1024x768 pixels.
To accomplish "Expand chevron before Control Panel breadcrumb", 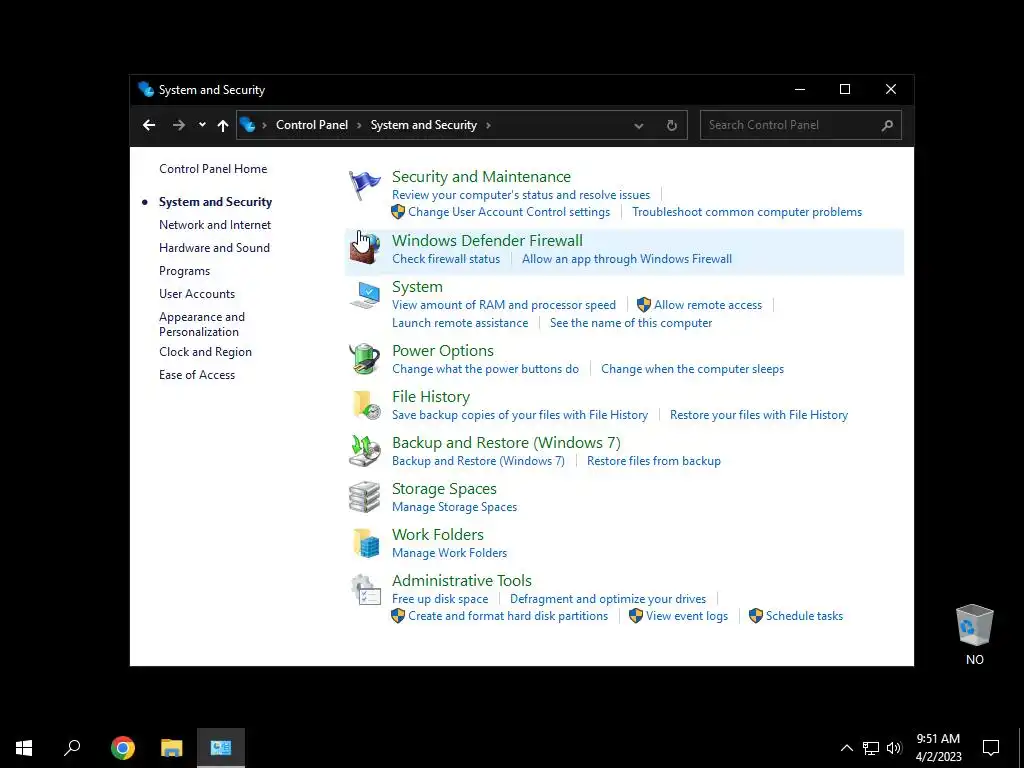I will point(264,125).
